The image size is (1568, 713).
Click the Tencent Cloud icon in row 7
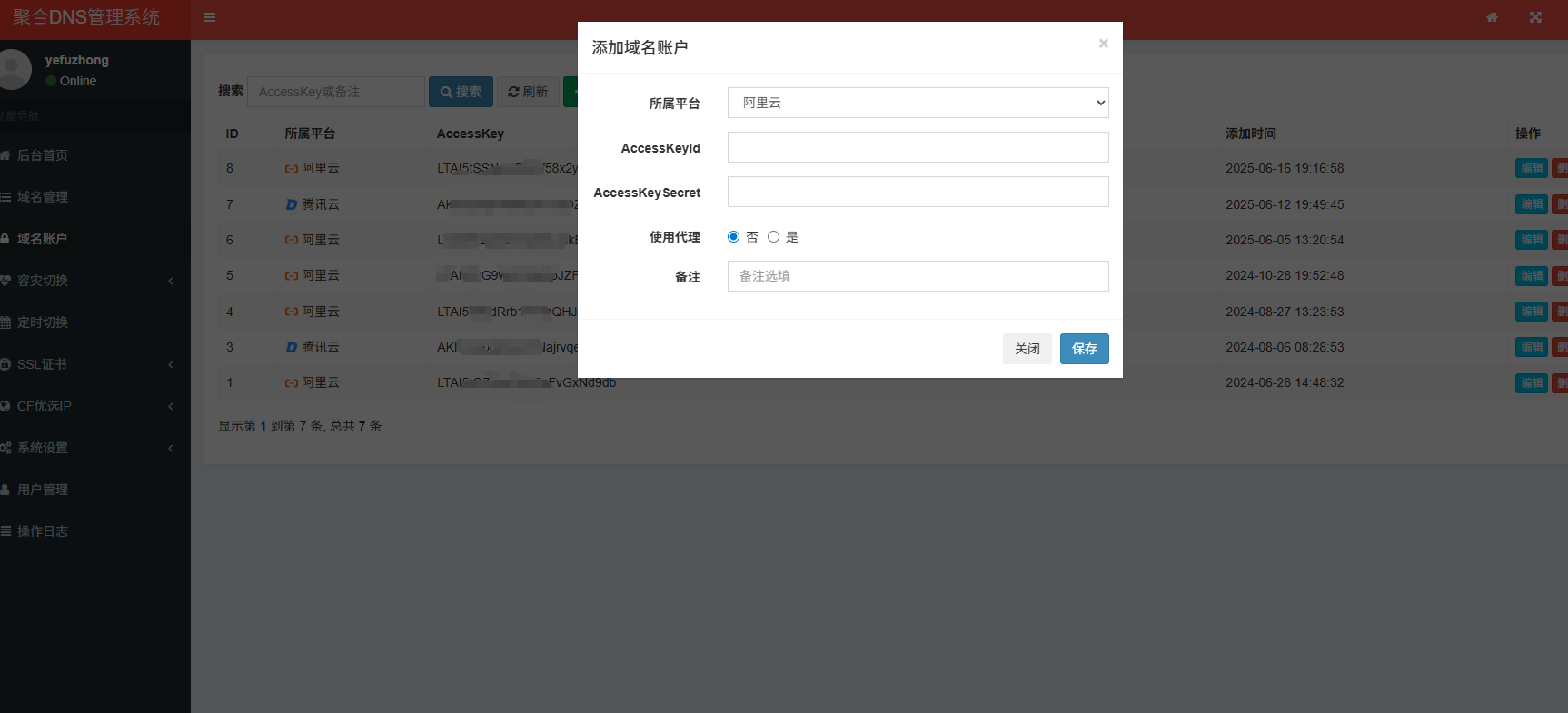(292, 204)
